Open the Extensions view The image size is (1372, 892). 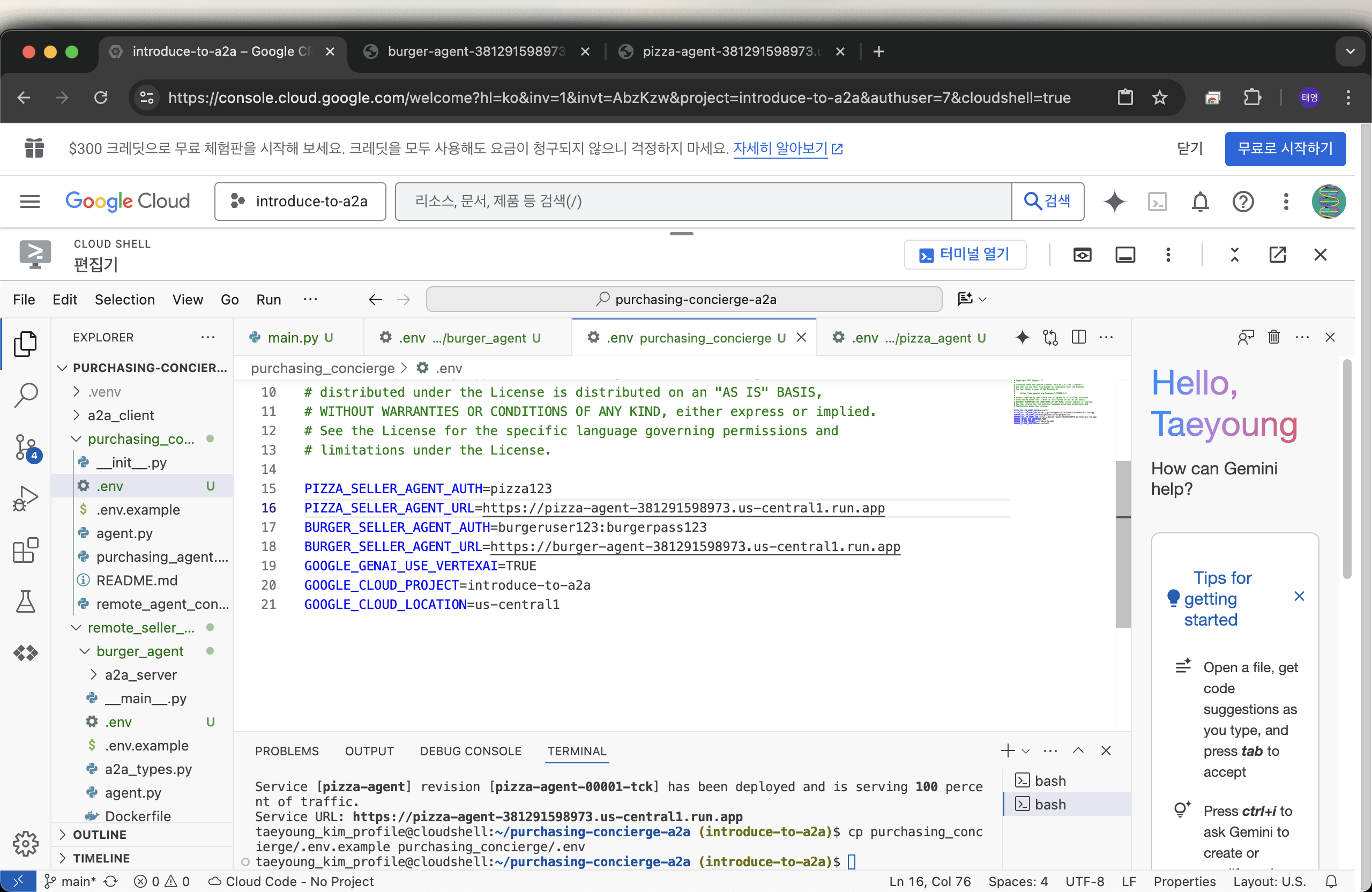click(x=25, y=550)
